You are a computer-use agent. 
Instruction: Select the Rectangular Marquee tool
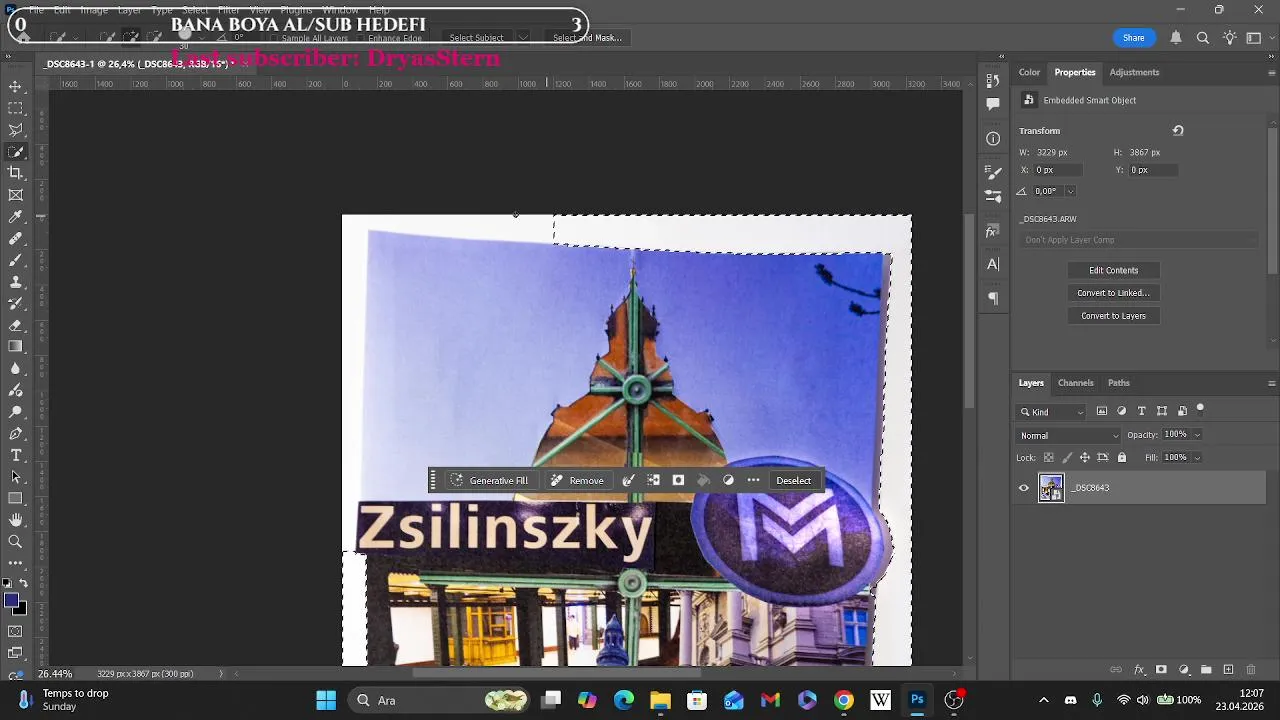coord(15,108)
